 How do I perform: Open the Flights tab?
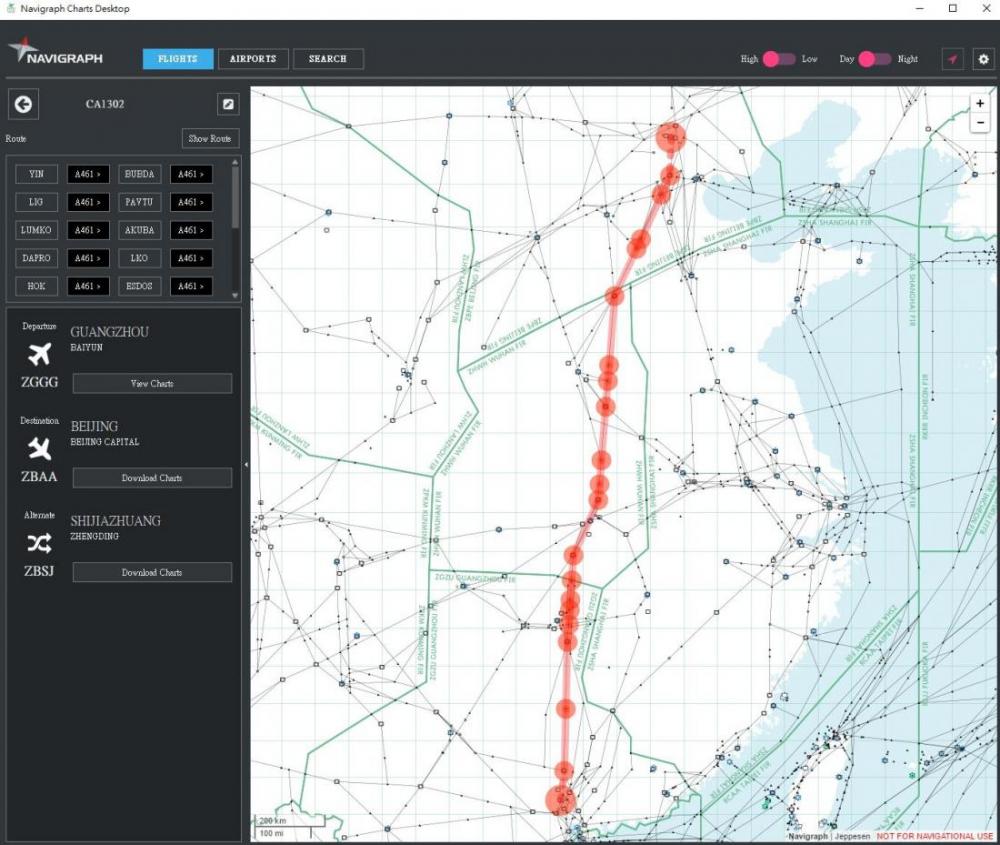tap(178, 59)
